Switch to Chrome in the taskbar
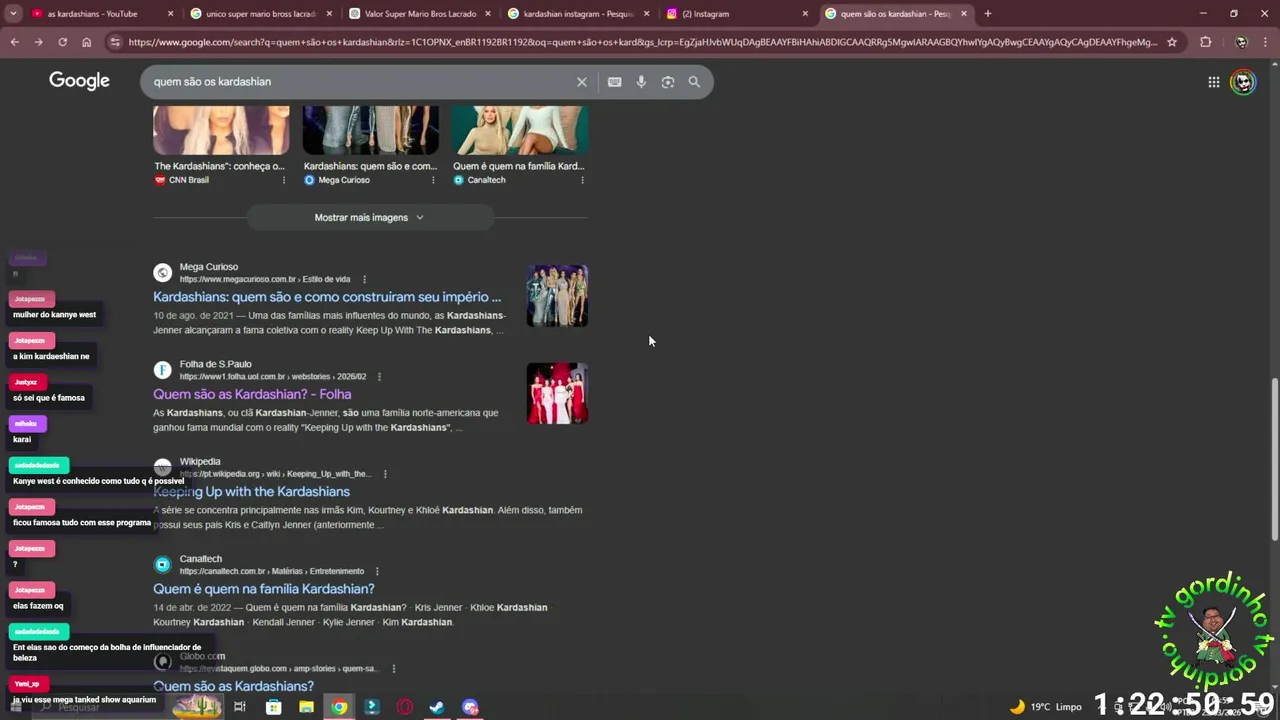This screenshot has height=720, width=1280. tap(339, 707)
